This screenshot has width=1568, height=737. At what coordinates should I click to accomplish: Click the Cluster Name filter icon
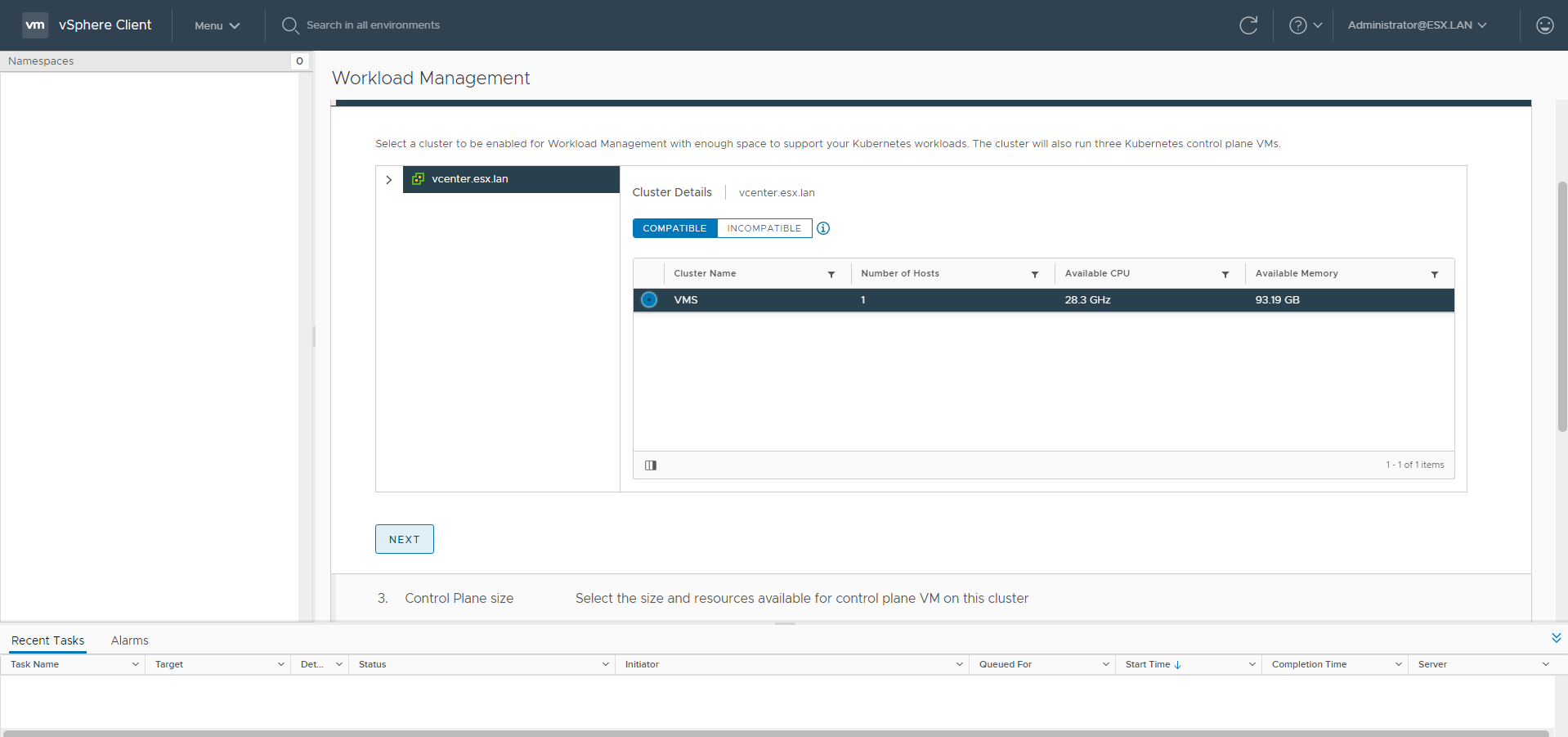click(x=831, y=274)
